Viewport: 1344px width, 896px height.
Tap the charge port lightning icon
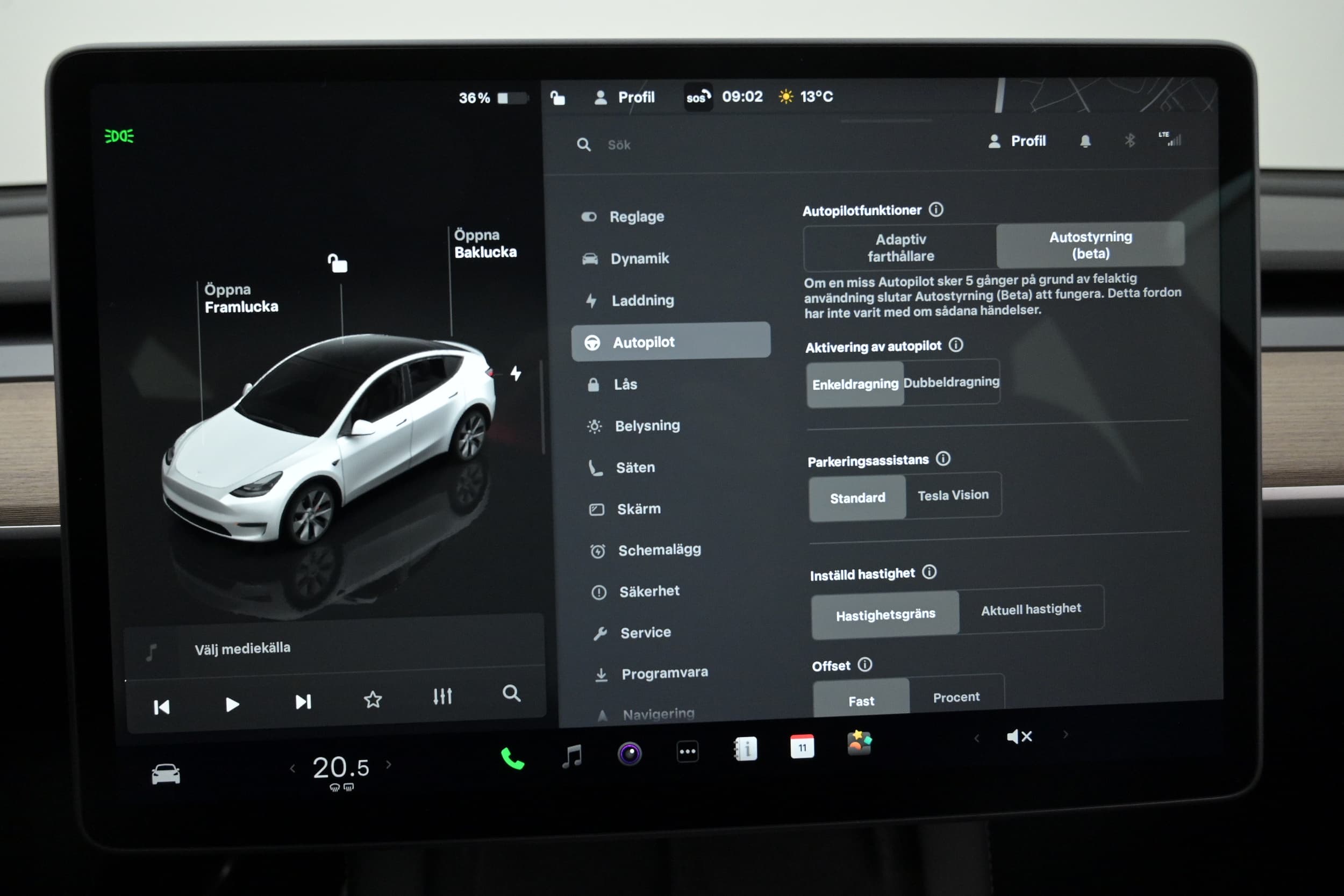tap(516, 374)
